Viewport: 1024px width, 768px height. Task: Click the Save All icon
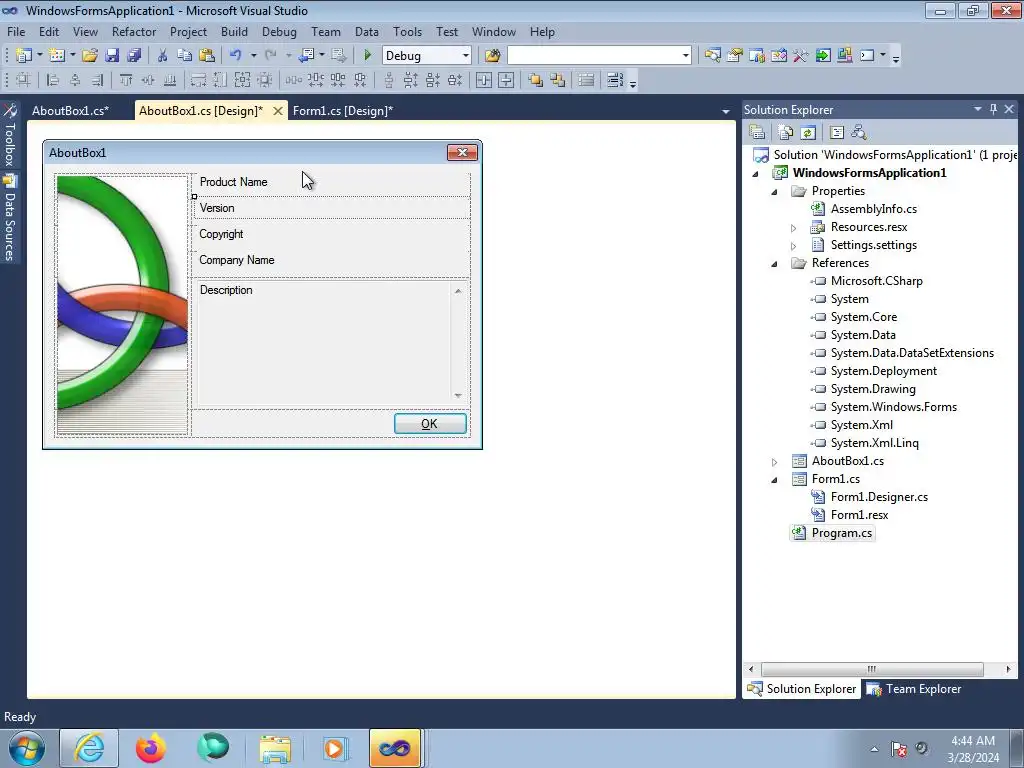pyautogui.click(x=134, y=56)
